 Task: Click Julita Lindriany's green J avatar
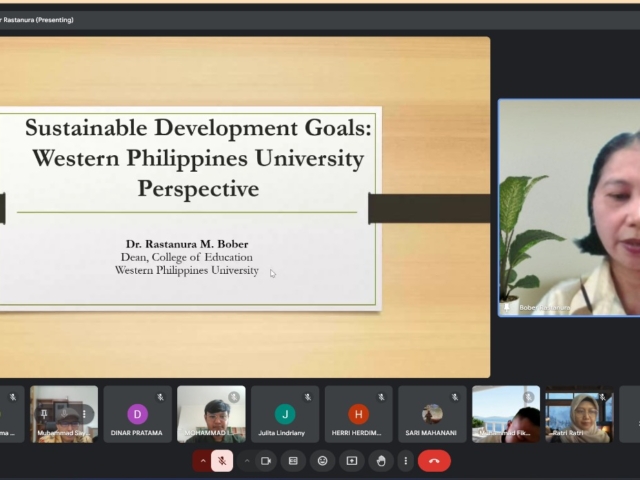(285, 414)
